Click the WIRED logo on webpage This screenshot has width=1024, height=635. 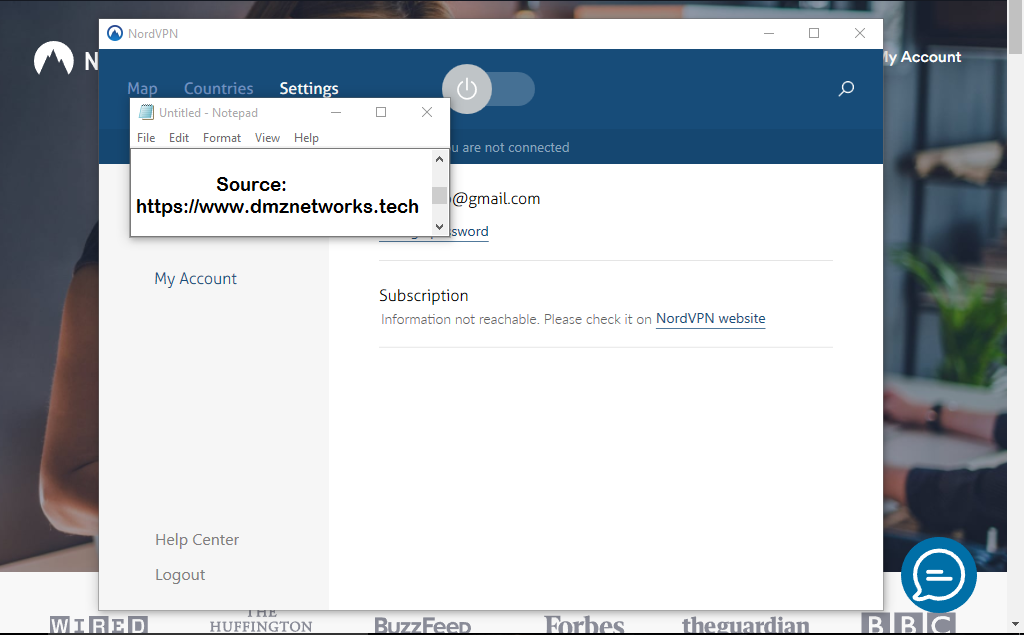coord(99,625)
